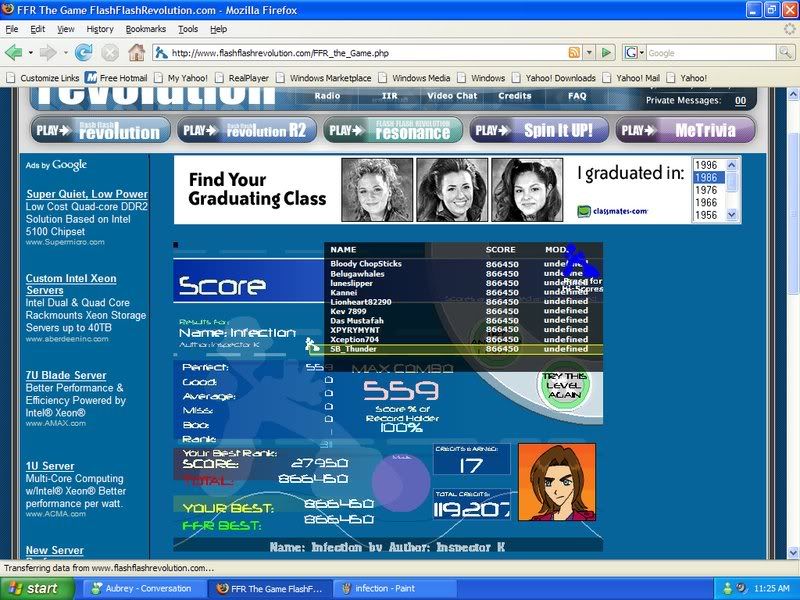This screenshot has width=800, height=600.
Task: Open the Google search engine dropdown
Action: click(634, 52)
